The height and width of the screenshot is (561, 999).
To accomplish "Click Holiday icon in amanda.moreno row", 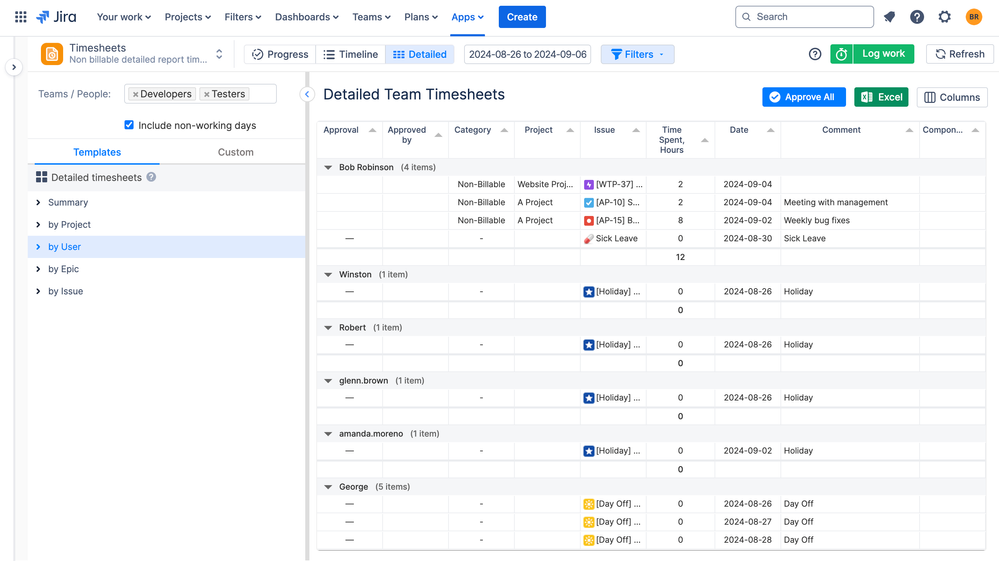I will click(x=589, y=451).
